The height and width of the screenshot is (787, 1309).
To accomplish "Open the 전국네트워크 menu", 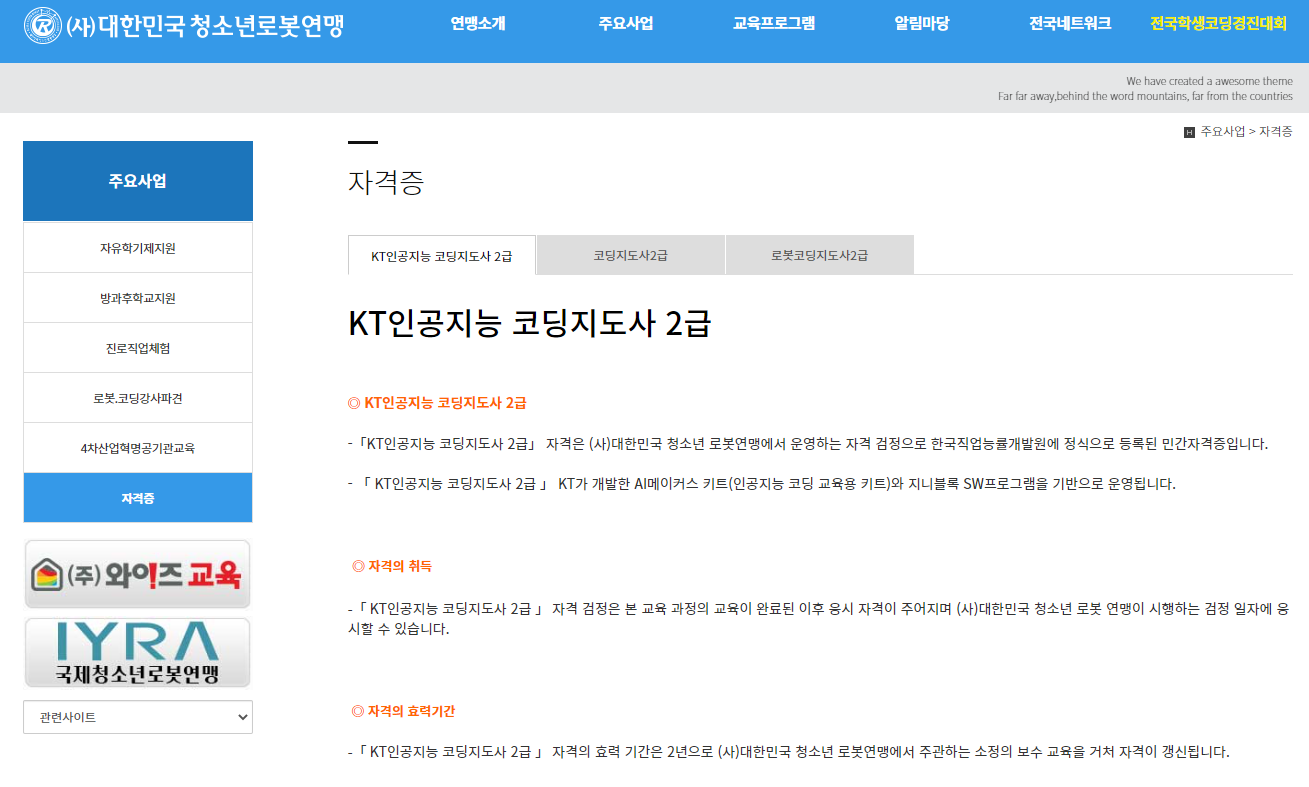I will tap(1070, 24).
